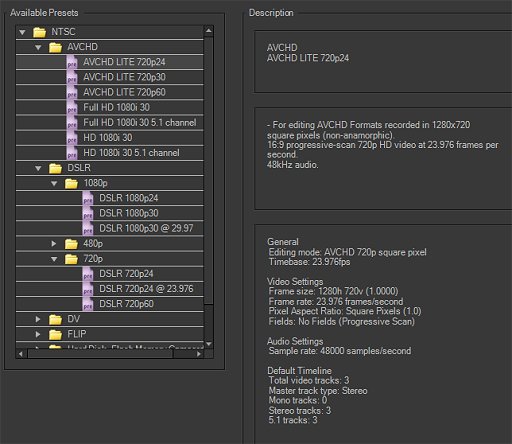The height and width of the screenshot is (444, 512).
Task: Select the FLIP folder label
Action: [77, 334]
